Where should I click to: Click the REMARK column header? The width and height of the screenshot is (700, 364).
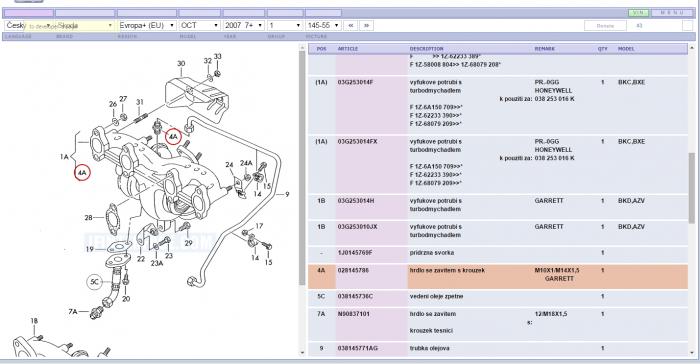(x=545, y=49)
